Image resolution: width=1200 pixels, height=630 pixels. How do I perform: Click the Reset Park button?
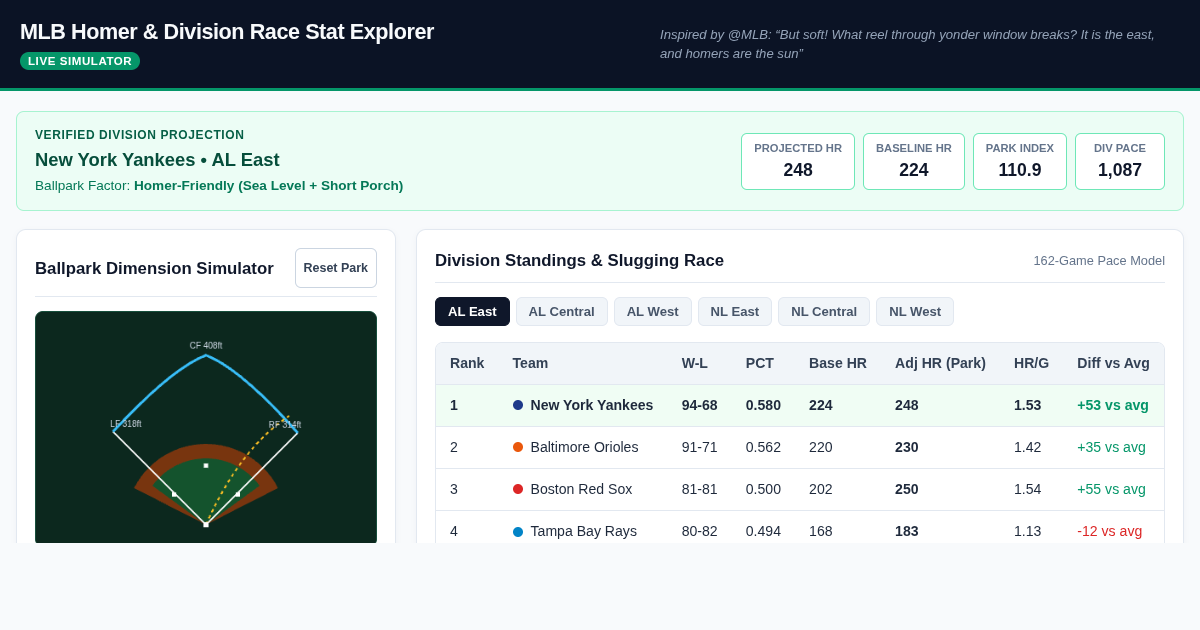[x=336, y=268]
